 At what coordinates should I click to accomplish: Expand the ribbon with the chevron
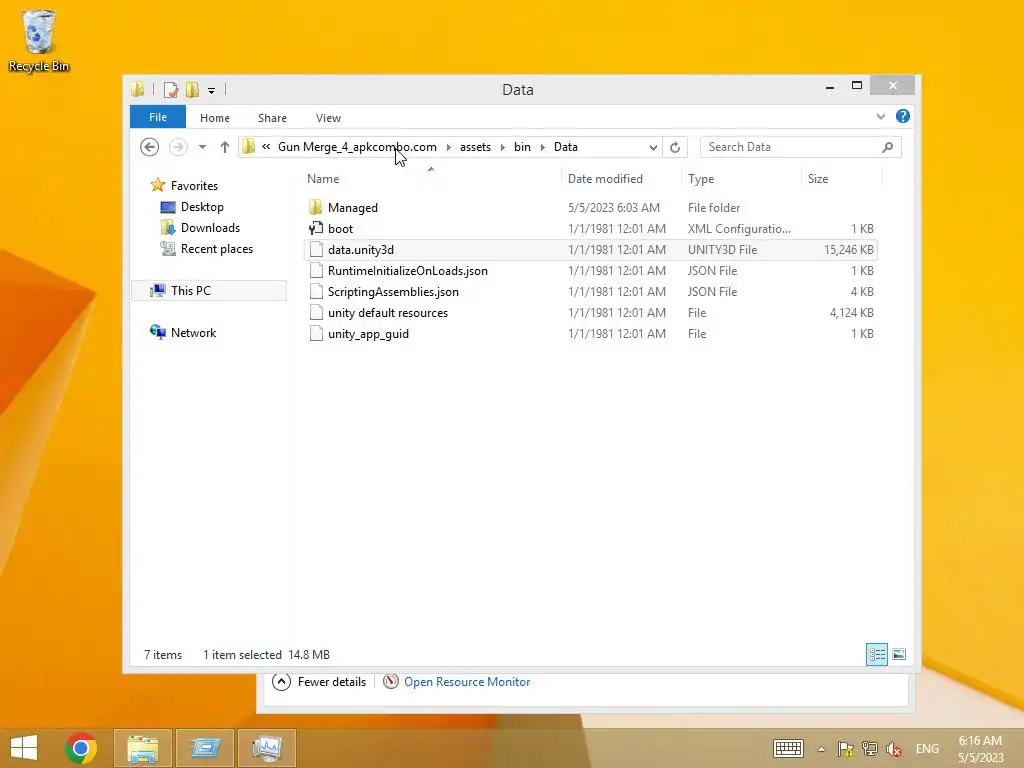point(880,116)
